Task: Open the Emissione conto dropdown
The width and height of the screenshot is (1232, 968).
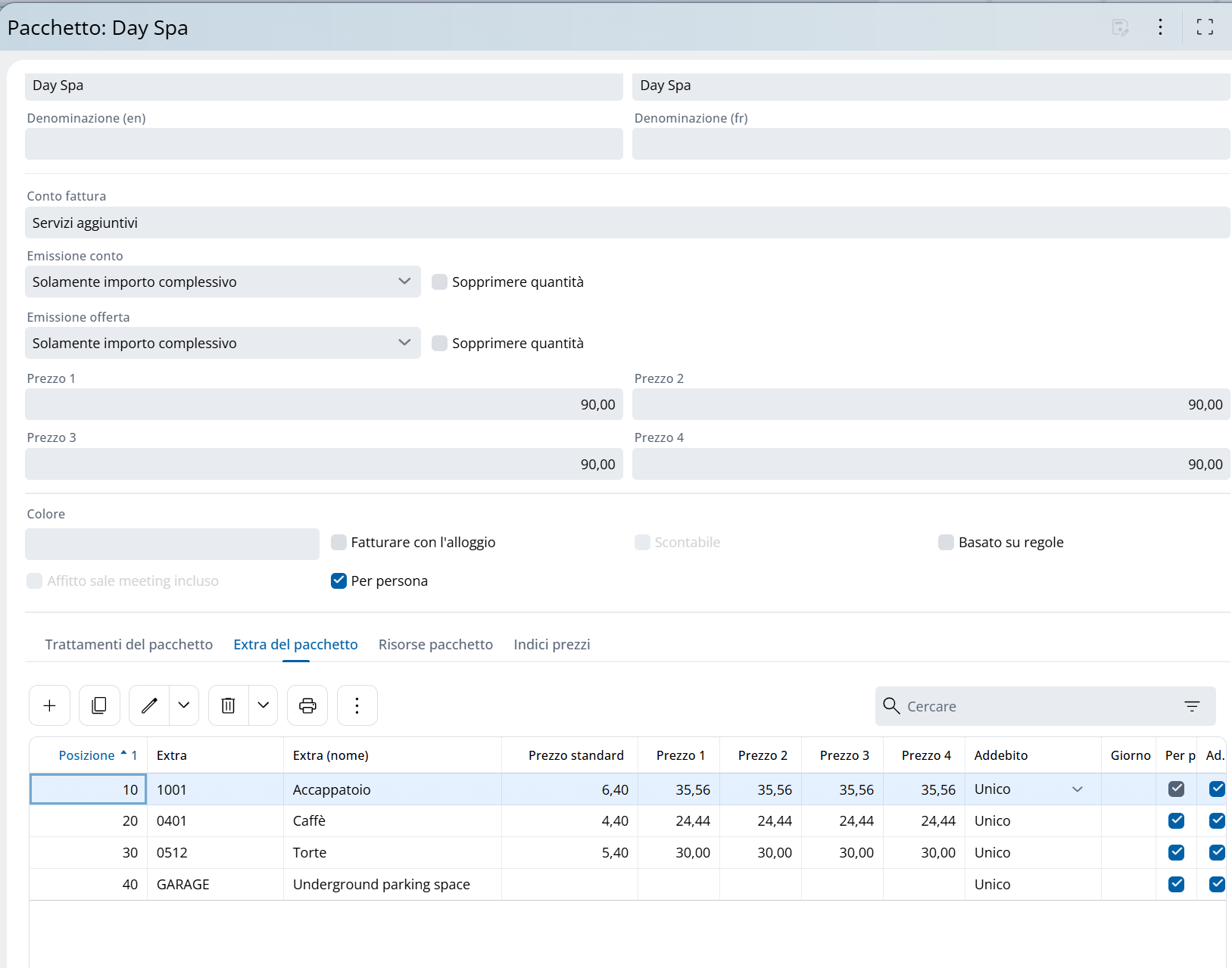Action: 223,282
